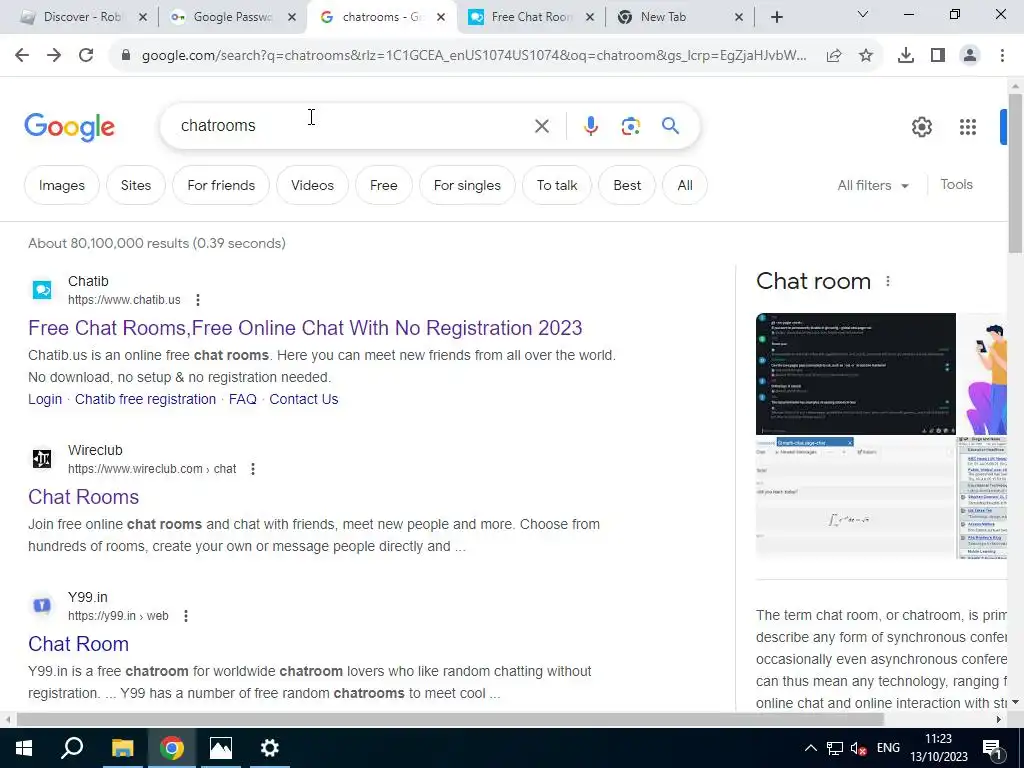Open more options for Y99.in result

click(186, 616)
